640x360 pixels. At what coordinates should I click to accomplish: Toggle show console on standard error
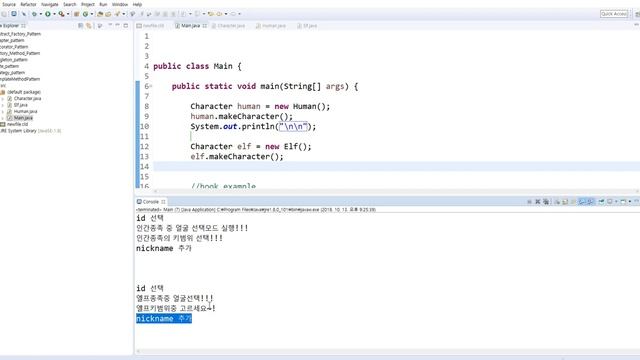(590, 202)
